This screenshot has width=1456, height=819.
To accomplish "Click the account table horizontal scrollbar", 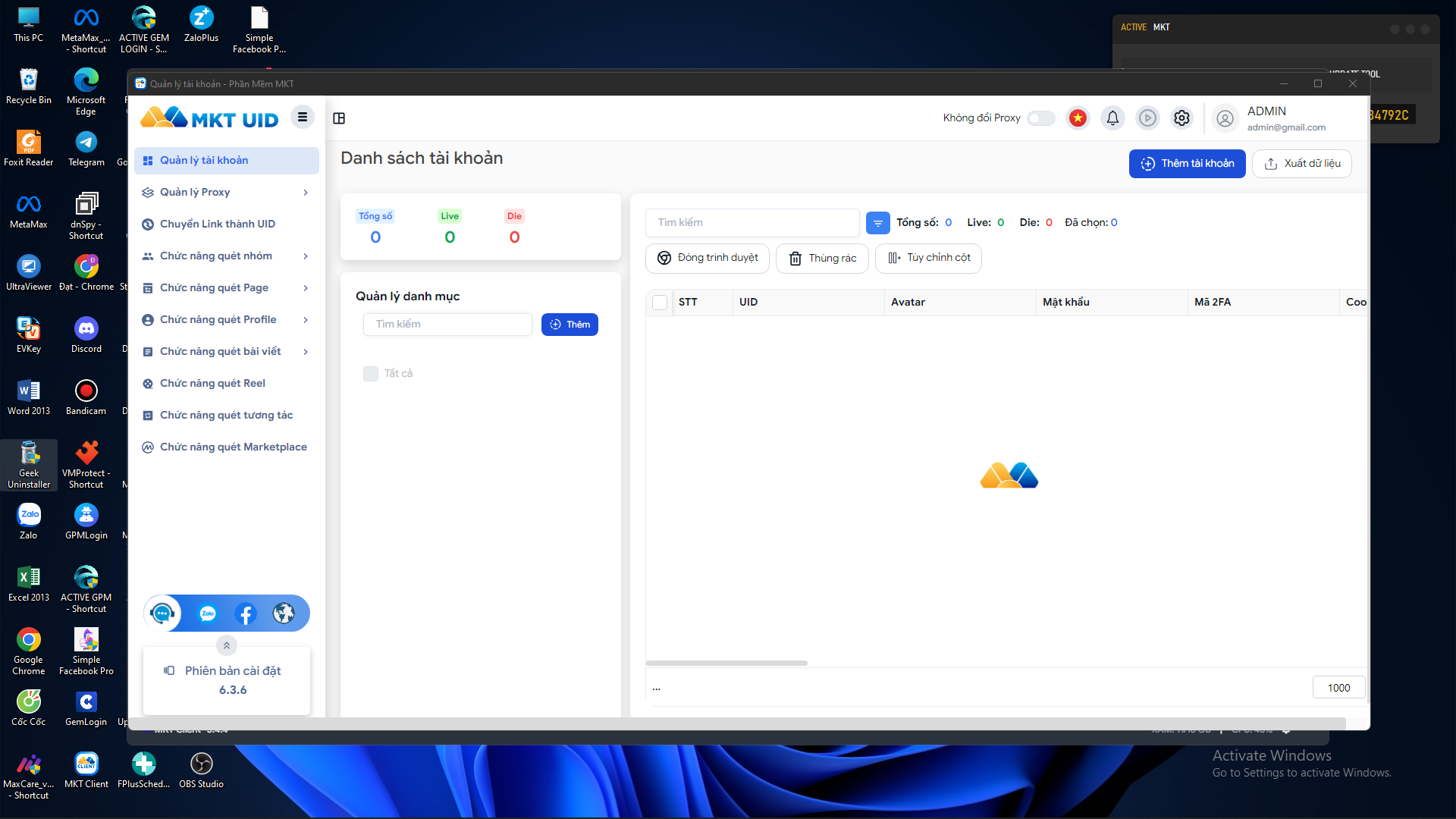I will [726, 664].
